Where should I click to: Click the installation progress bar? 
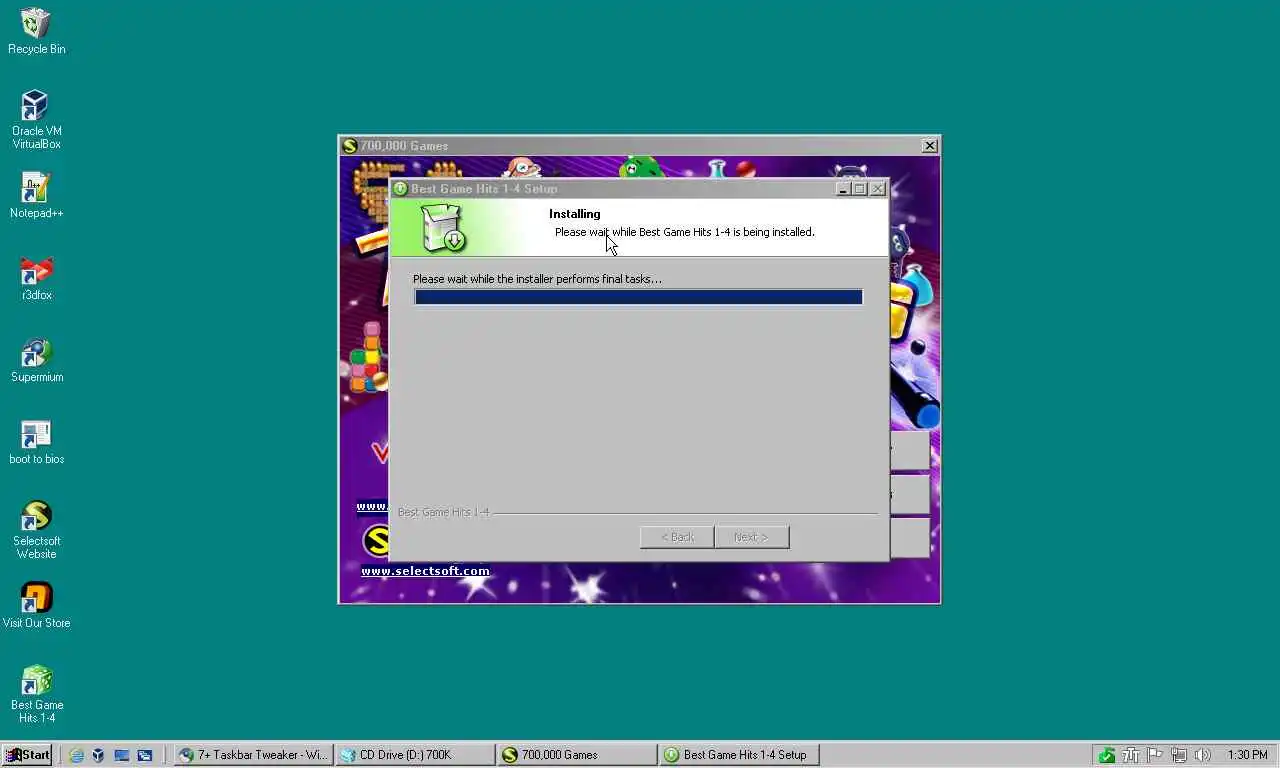pos(638,297)
